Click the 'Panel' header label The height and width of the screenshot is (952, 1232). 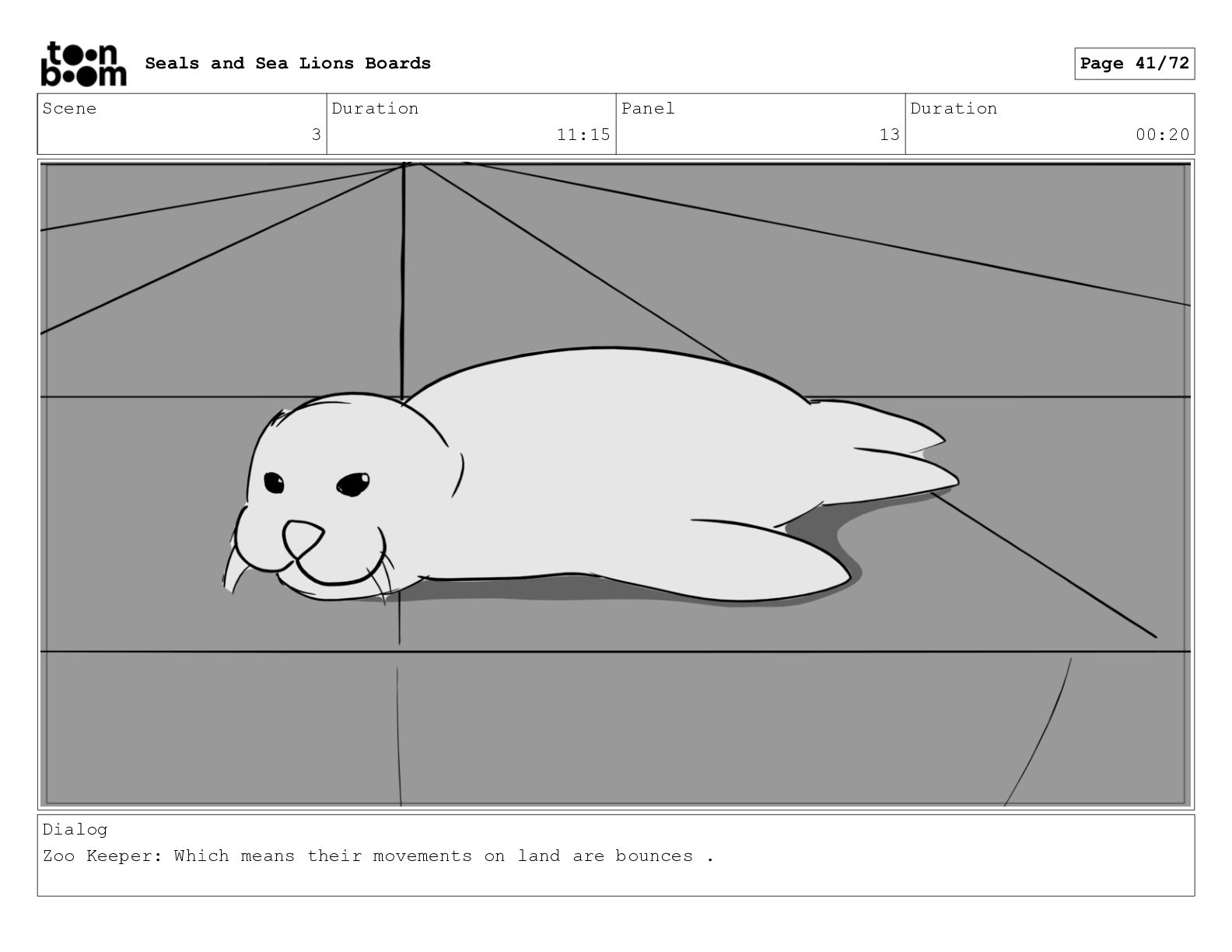tap(648, 108)
